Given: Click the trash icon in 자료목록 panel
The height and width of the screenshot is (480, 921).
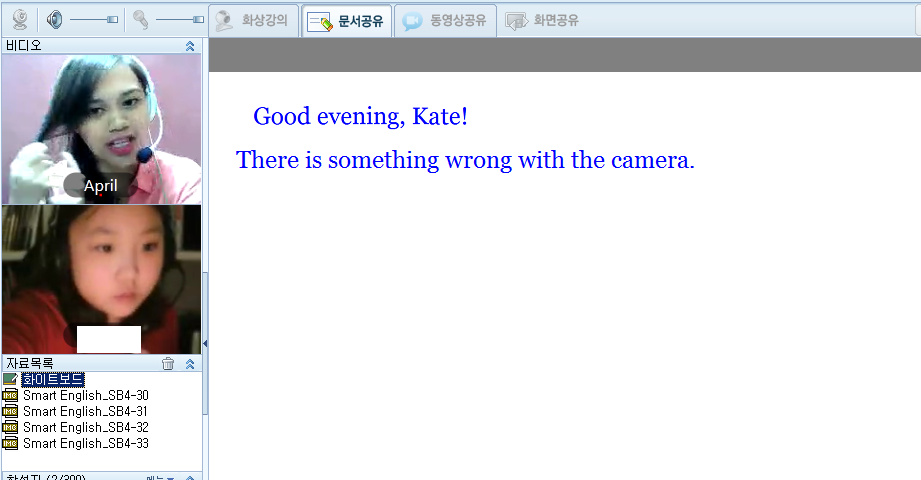Looking at the screenshot, I should 168,364.
